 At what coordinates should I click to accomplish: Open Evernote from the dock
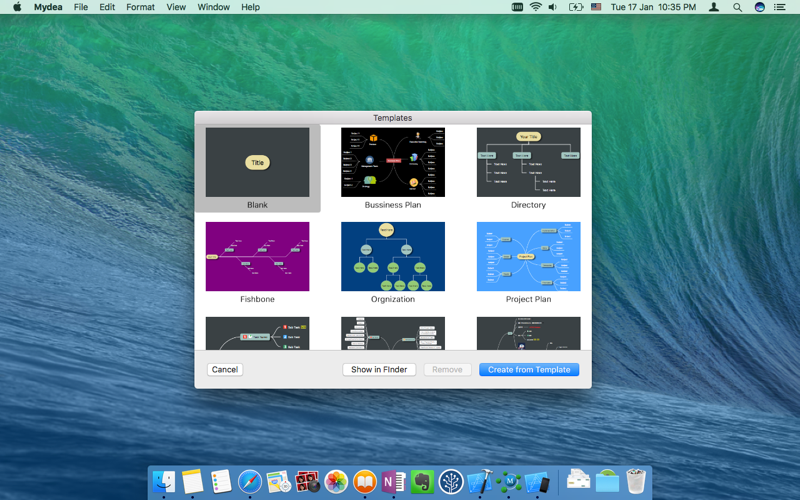coord(422,482)
